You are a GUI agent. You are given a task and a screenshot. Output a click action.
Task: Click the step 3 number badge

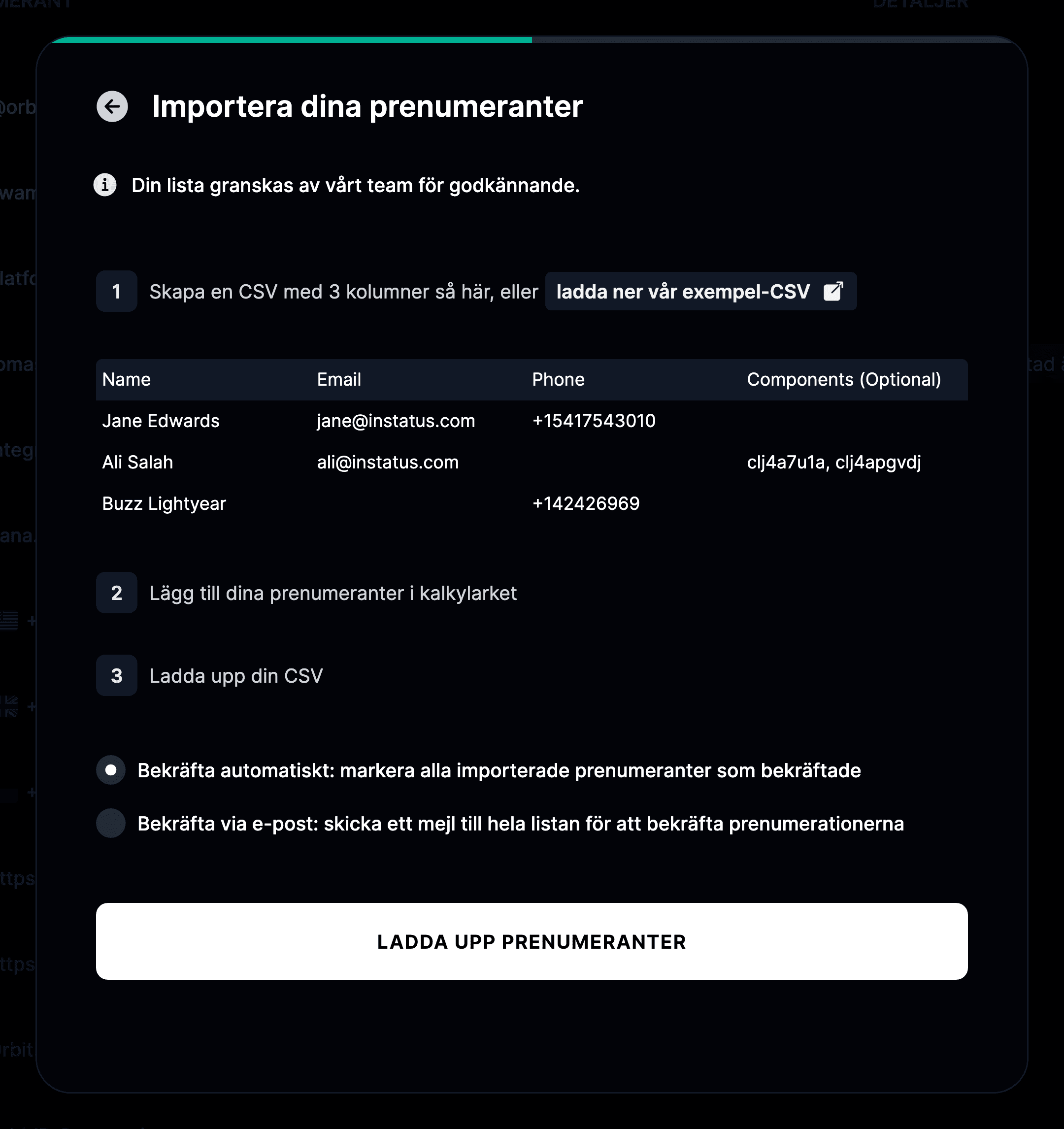coord(116,676)
